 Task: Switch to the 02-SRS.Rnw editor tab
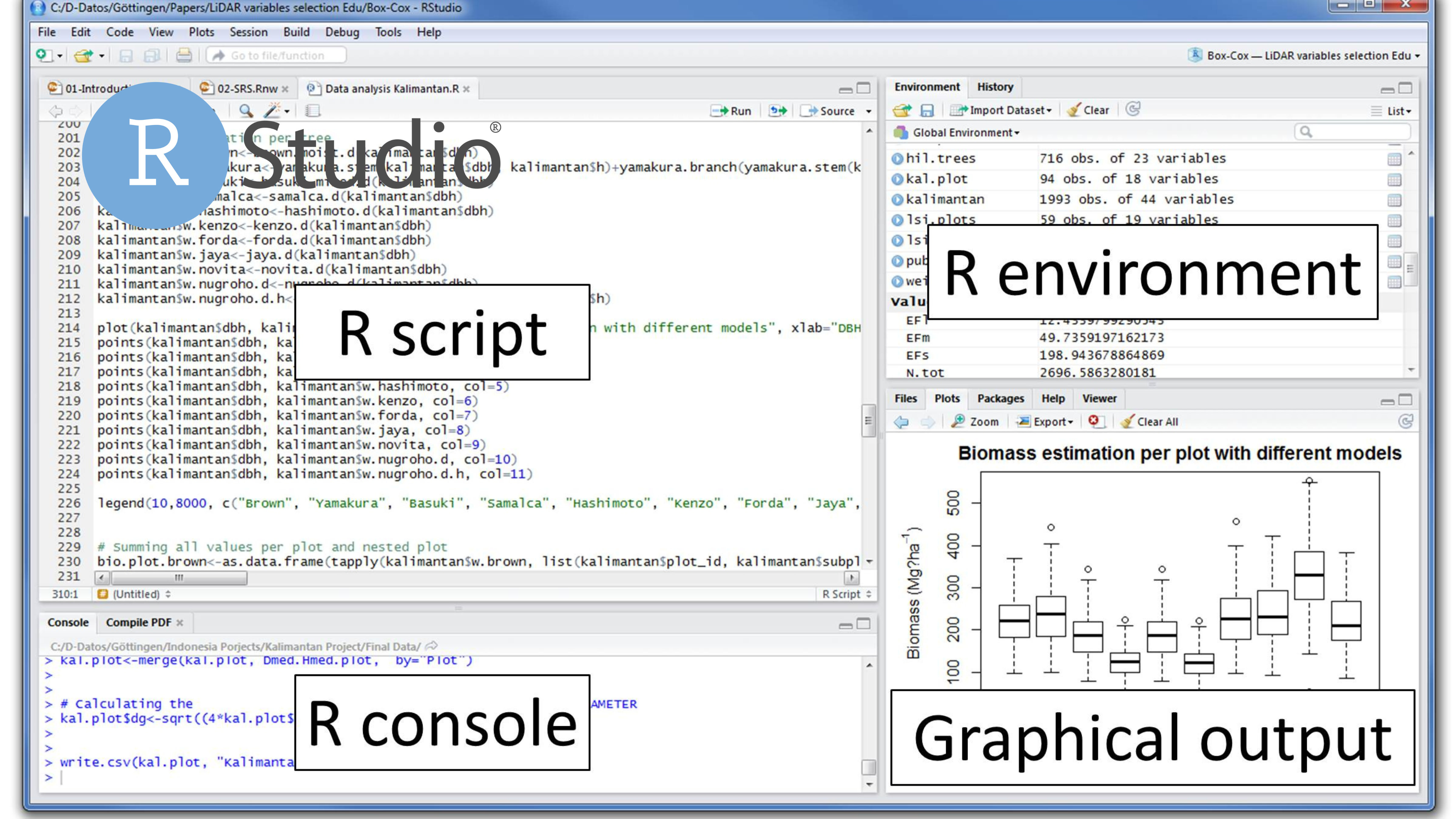pyautogui.click(x=247, y=89)
